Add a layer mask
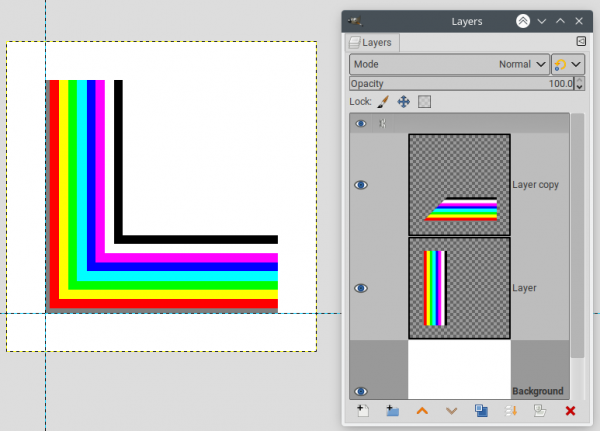Viewport: 600px width, 431px height. click(x=540, y=411)
